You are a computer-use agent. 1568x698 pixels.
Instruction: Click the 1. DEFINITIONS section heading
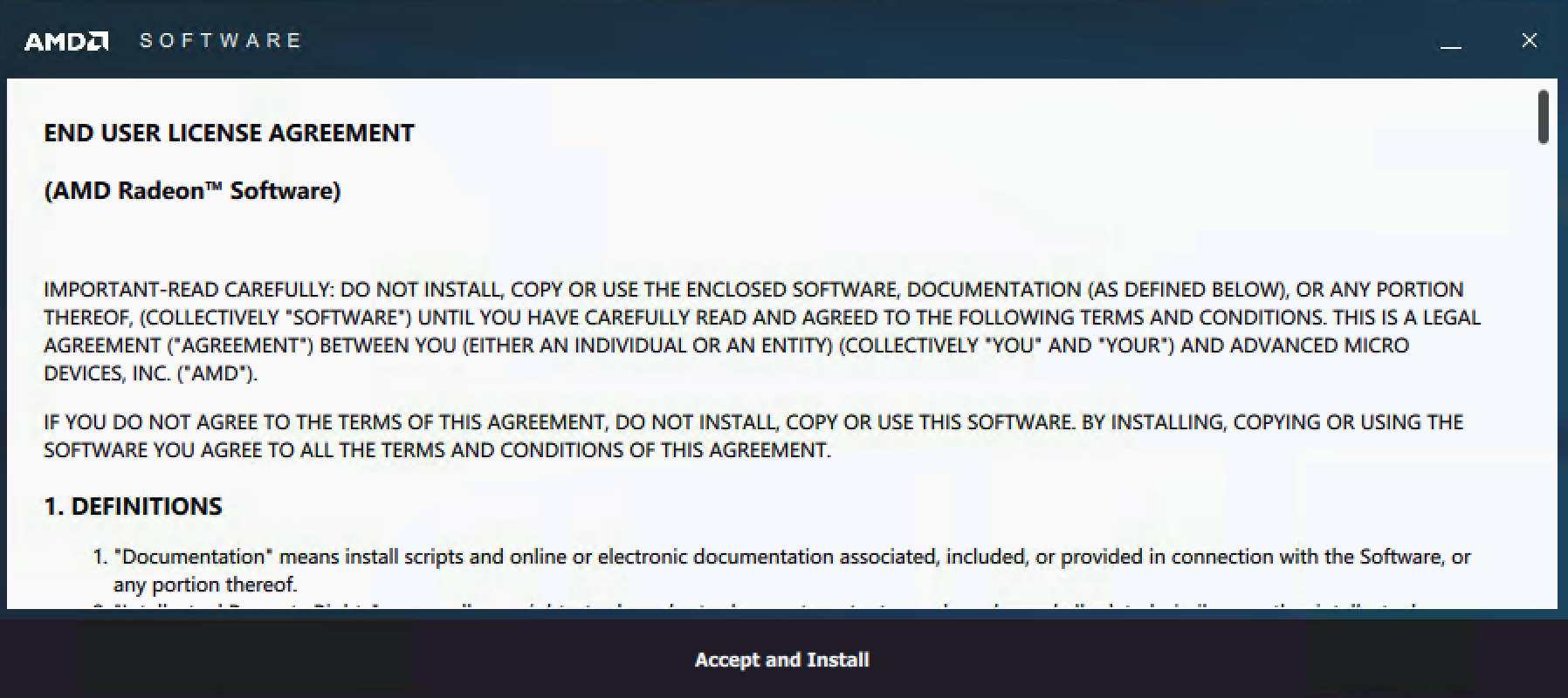[134, 506]
